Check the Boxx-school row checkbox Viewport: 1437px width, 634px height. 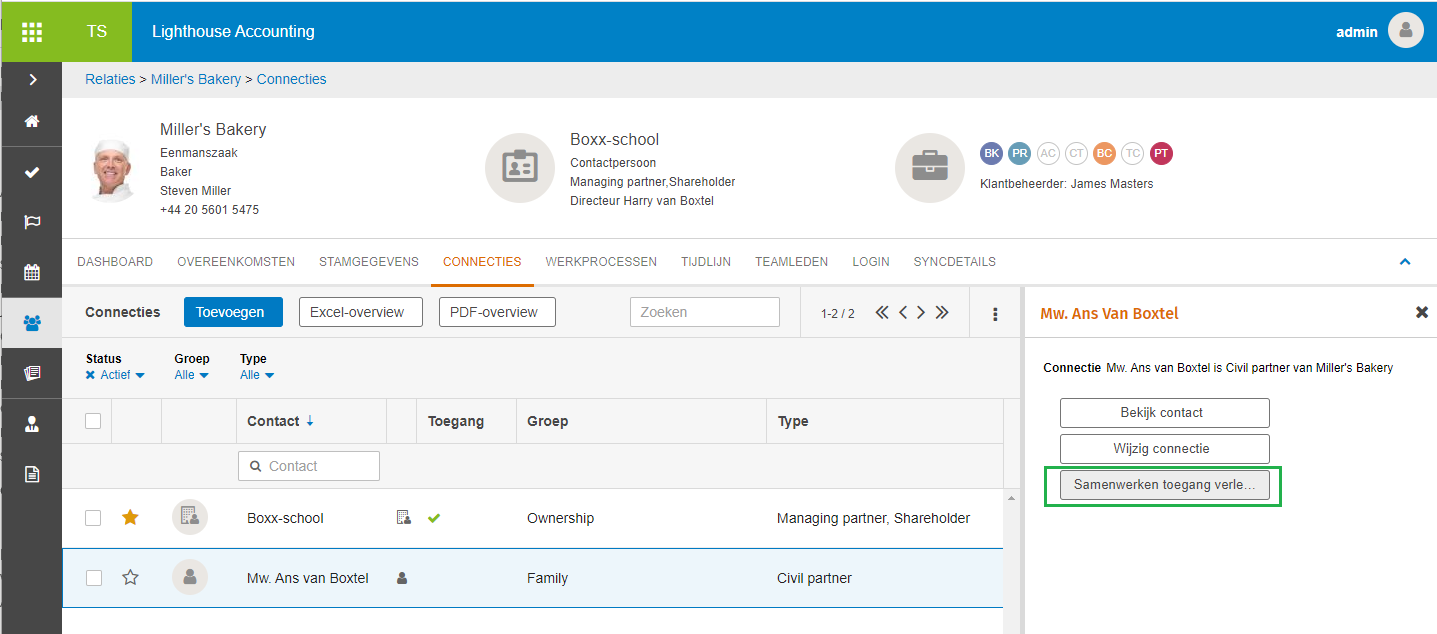pos(93,518)
